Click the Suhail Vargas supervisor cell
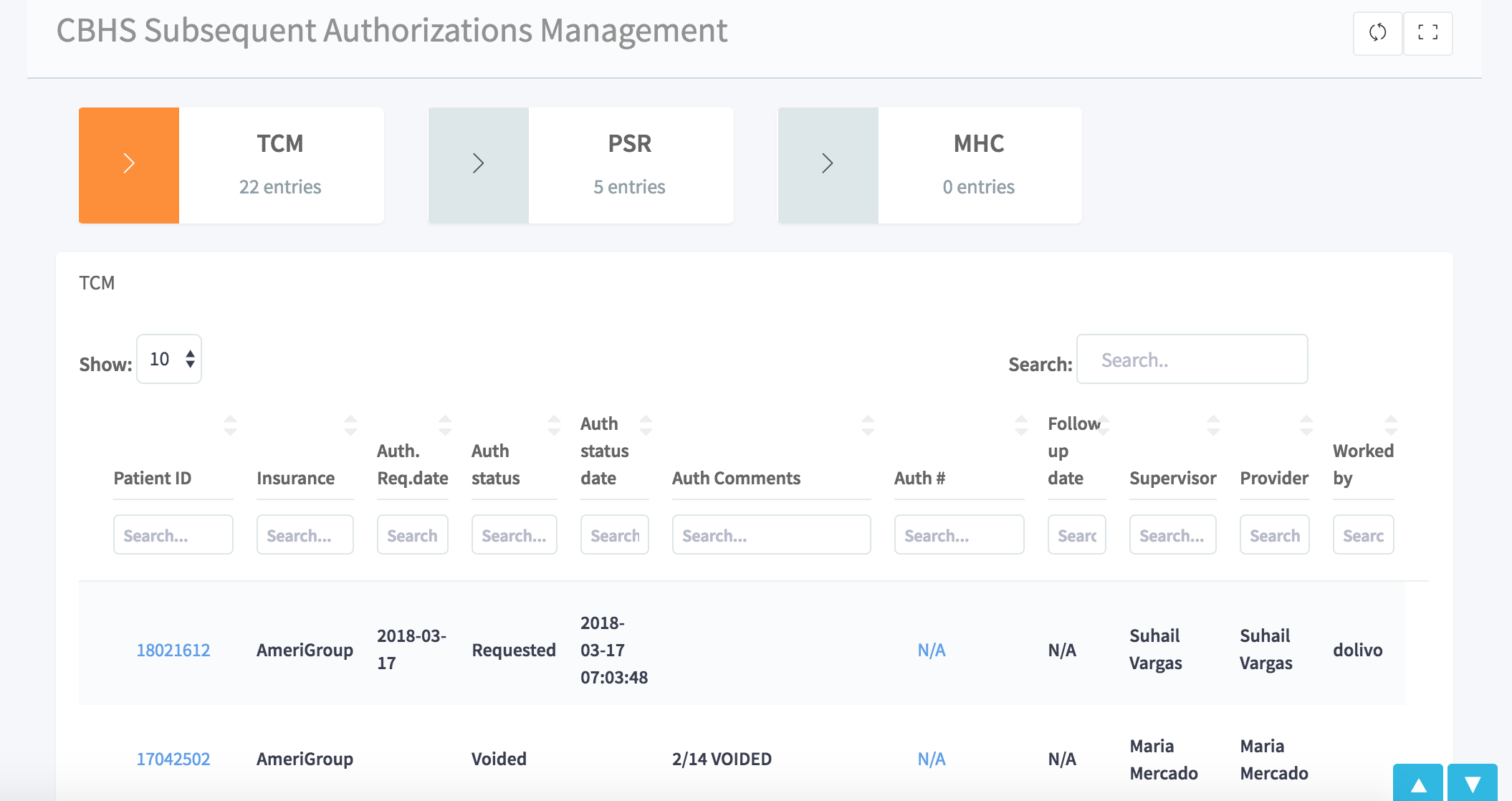This screenshot has width=1512, height=801. tap(1156, 649)
